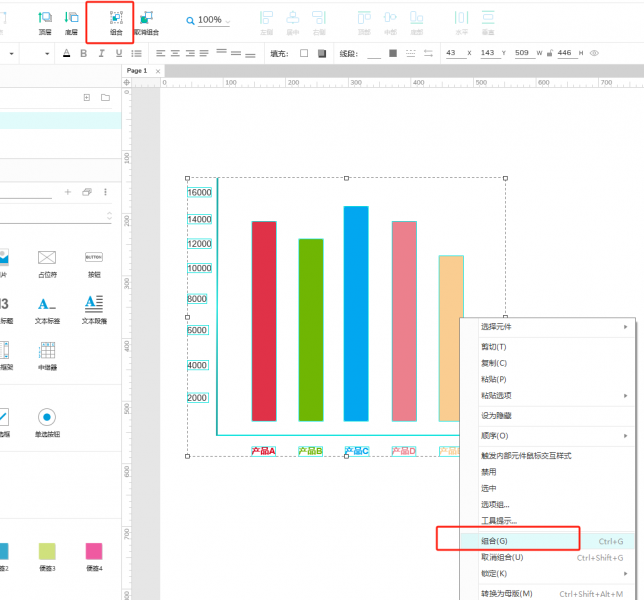Screen dimensions: 644x600
Task: Click the 右侧 align right icon
Action: pyautogui.click(x=319, y=18)
